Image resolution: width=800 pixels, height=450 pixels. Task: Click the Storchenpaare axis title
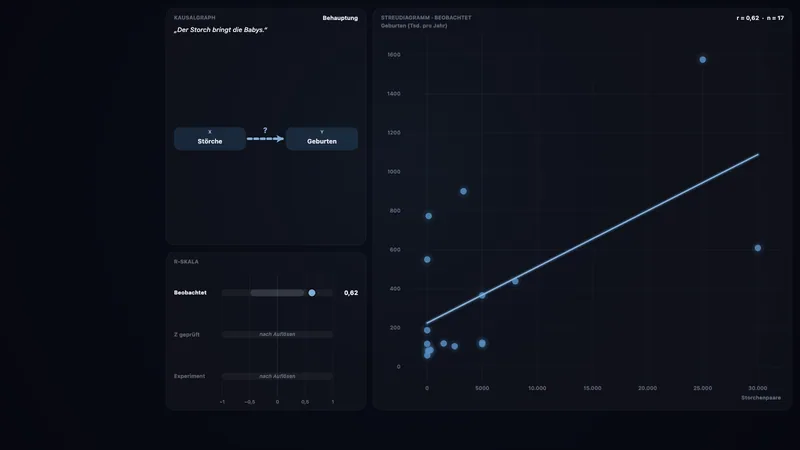click(761, 397)
